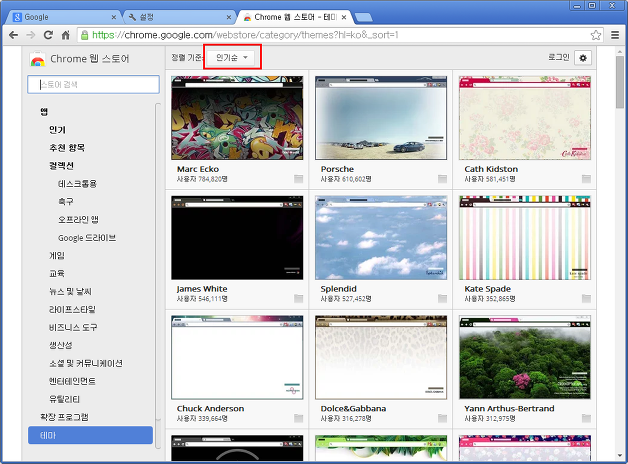The width and height of the screenshot is (628, 464).
Task: Click the Yann Arthus-Bertrand title link
Action: click(x=509, y=408)
